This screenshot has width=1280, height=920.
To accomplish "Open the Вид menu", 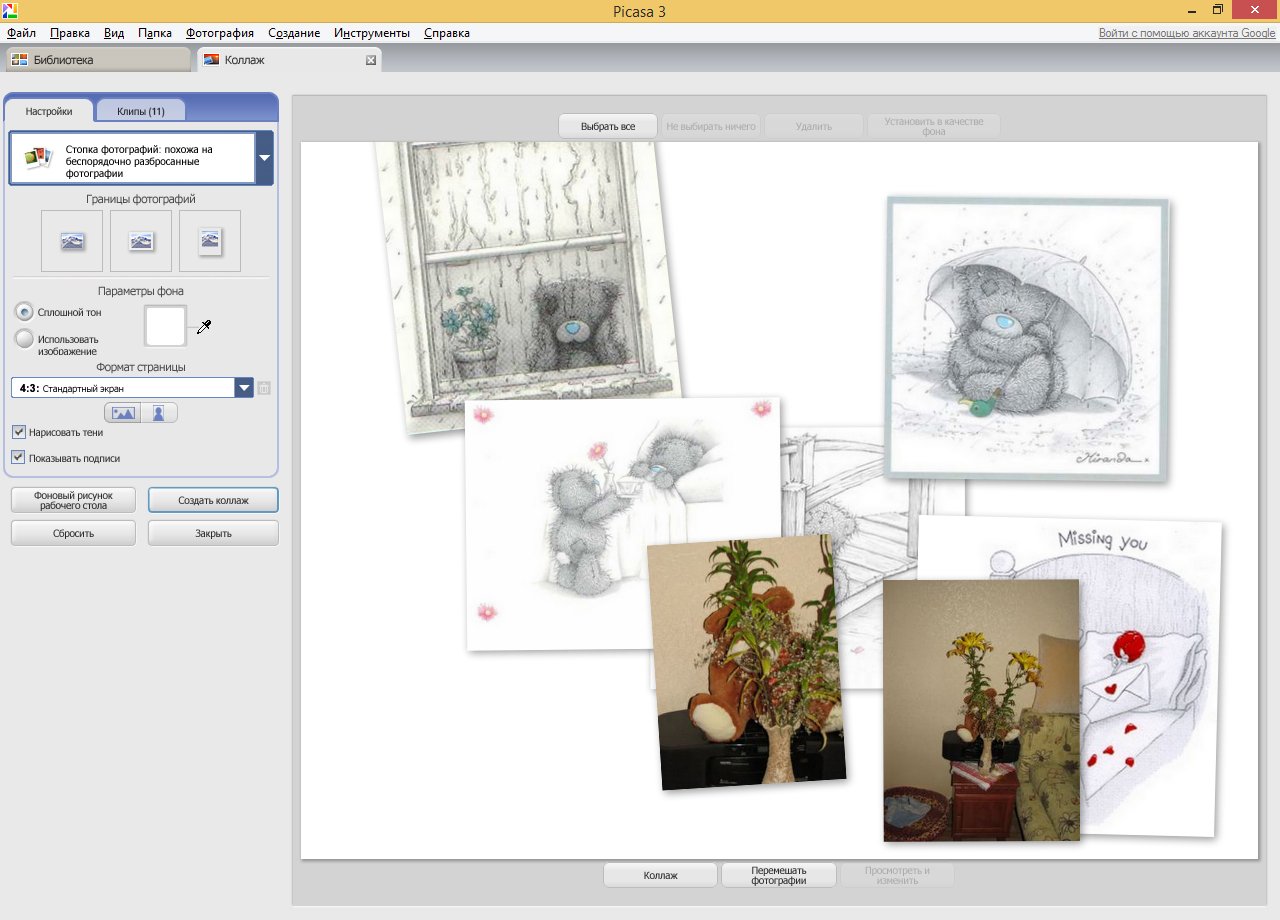I will click(x=114, y=33).
